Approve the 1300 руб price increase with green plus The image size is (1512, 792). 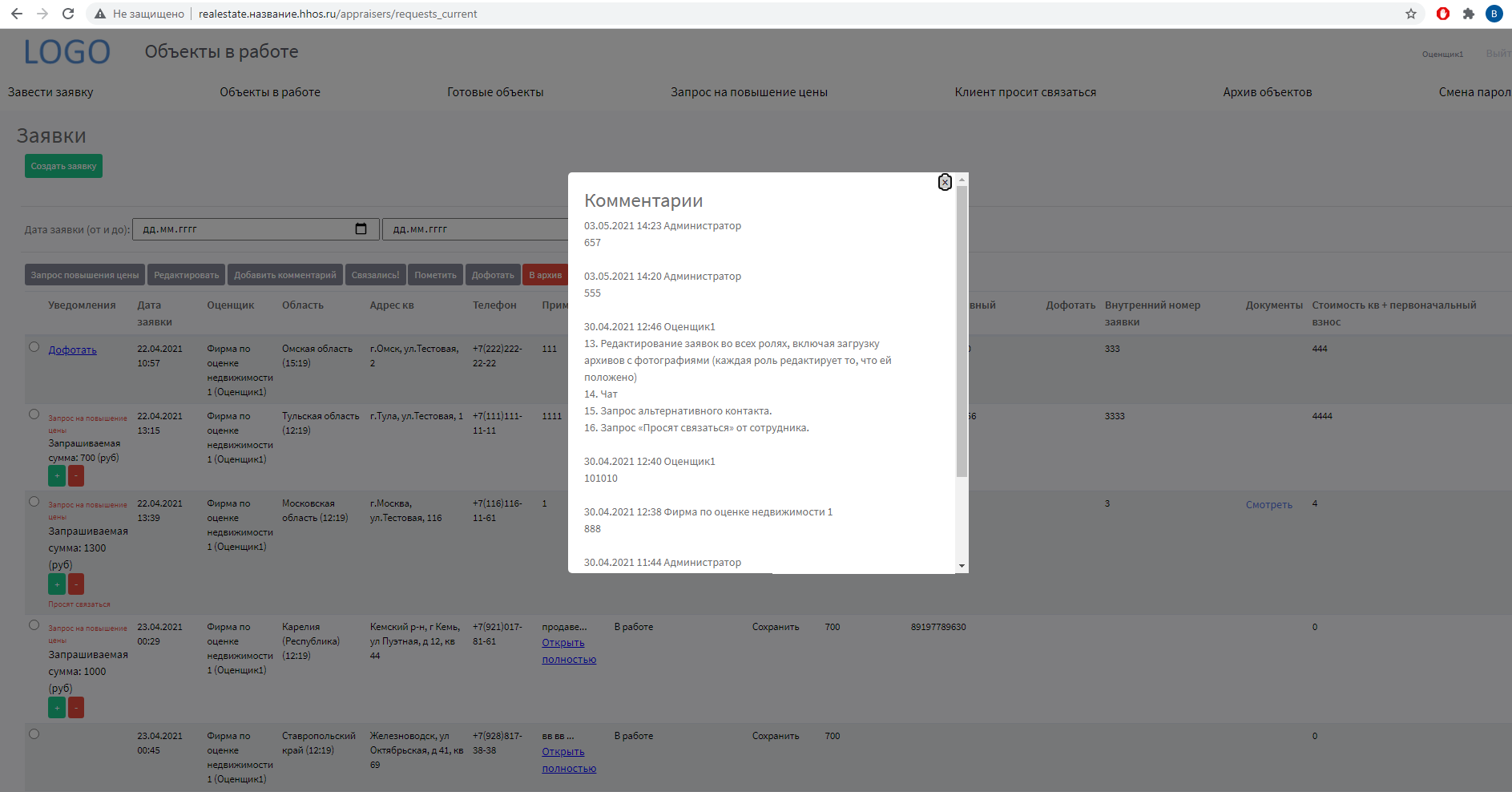(x=57, y=584)
